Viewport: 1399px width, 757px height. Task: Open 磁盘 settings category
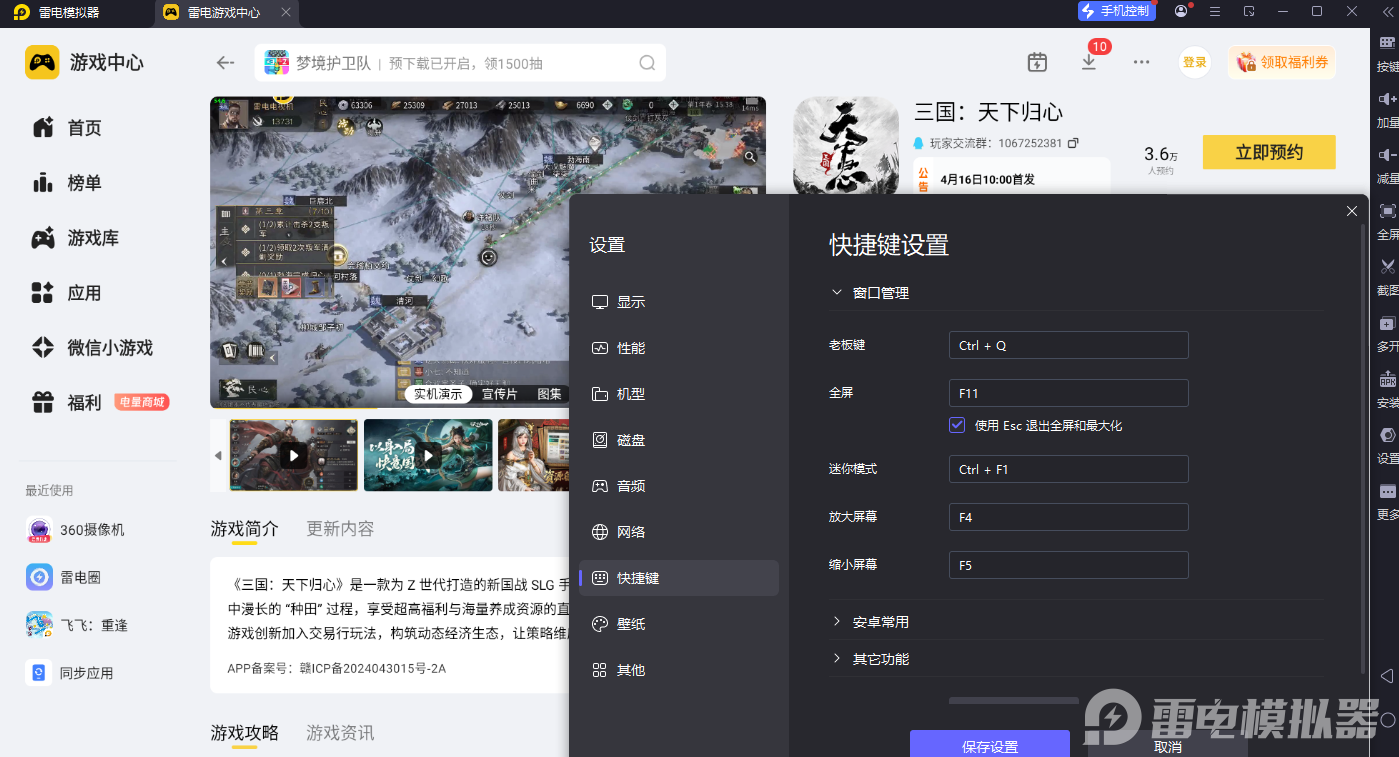(679, 440)
